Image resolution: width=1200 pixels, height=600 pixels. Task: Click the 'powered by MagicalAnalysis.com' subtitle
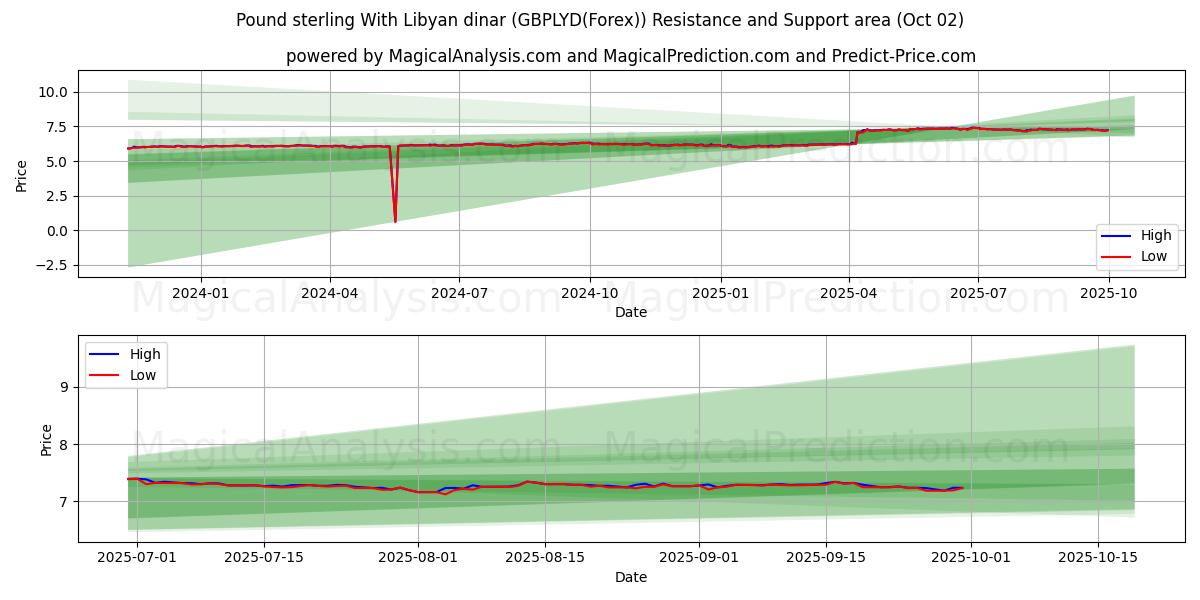click(x=630, y=56)
